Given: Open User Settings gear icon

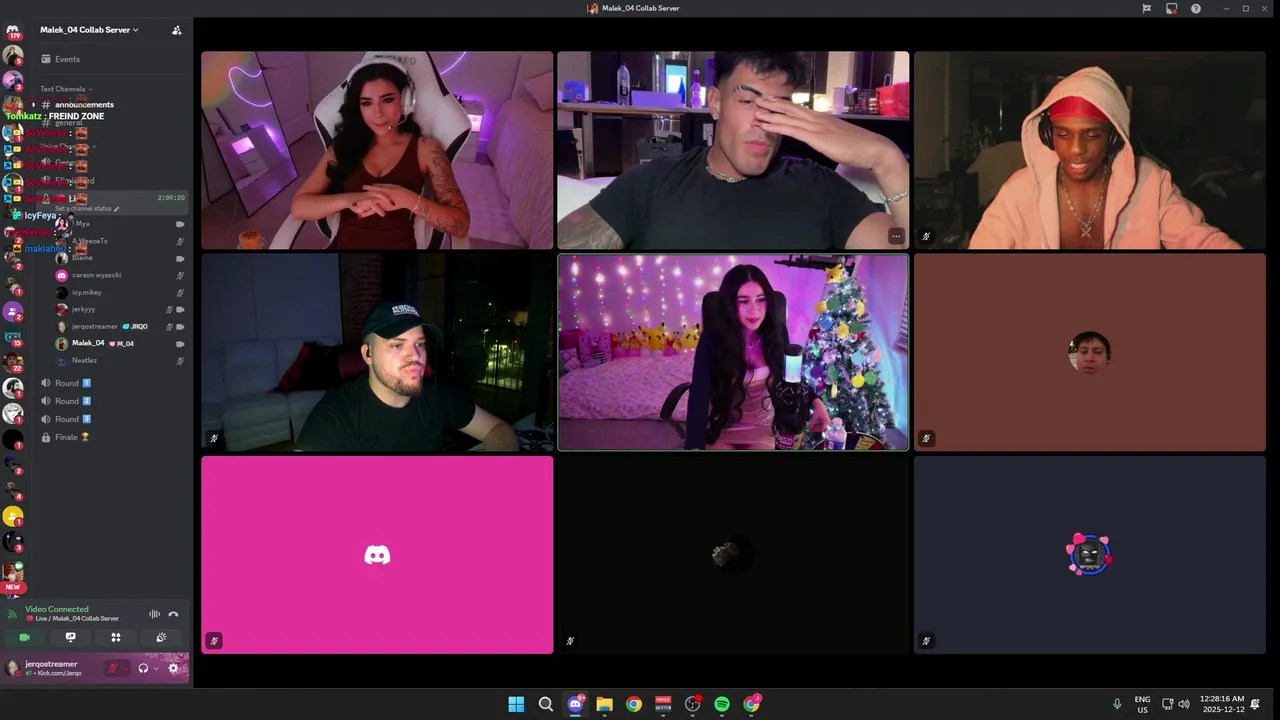Looking at the screenshot, I should (x=173, y=668).
